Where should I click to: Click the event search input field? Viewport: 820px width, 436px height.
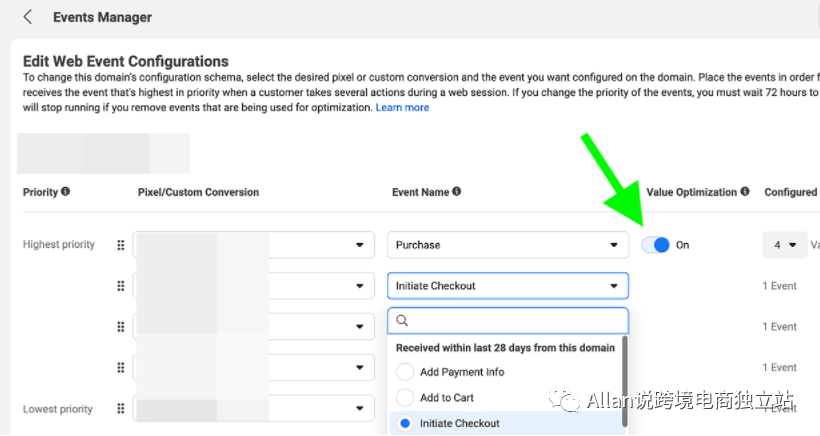click(x=515, y=321)
